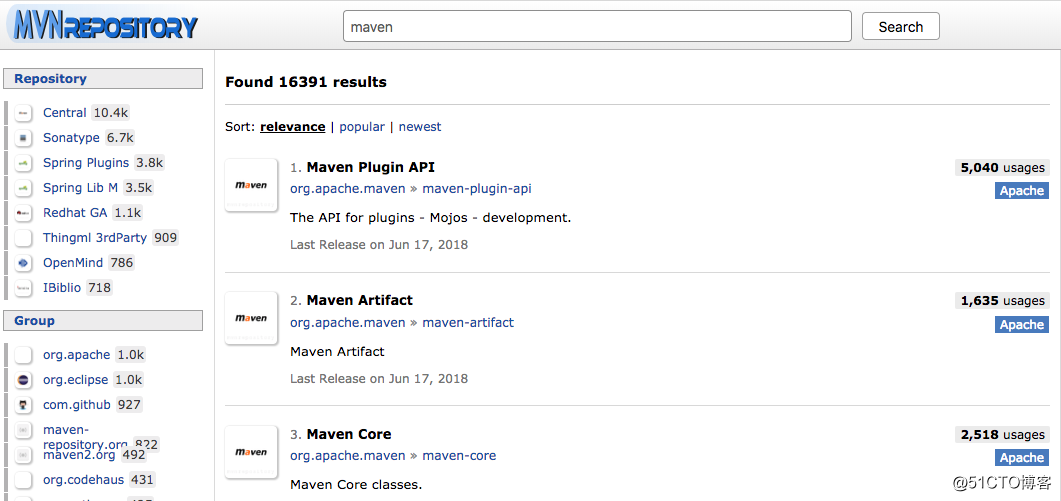This screenshot has width=1061, height=501.
Task: Open the Maven Plugin API title
Action: 370,167
